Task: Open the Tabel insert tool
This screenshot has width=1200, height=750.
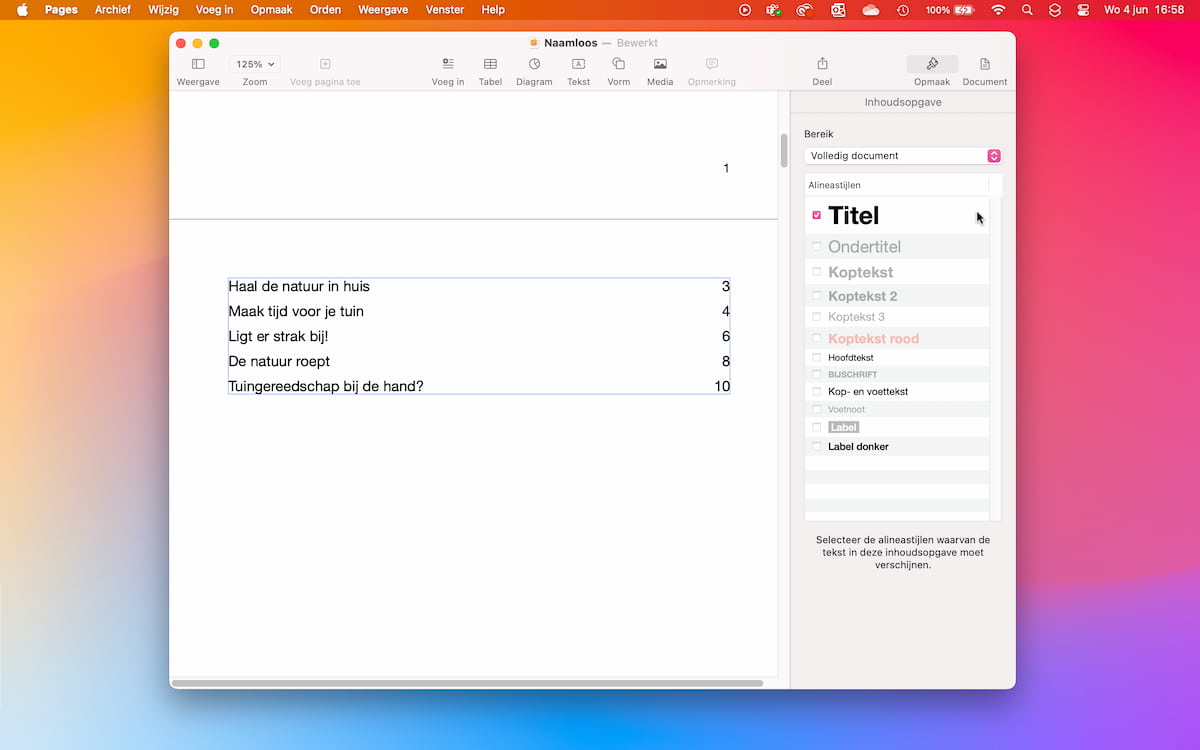Action: tap(490, 64)
